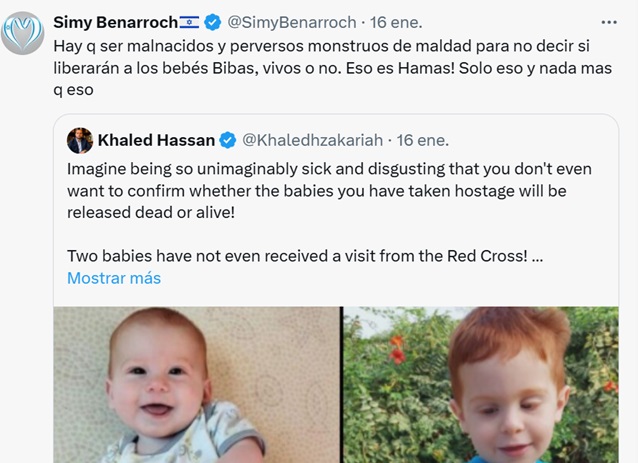Open the Khaled Hassan display name link
The height and width of the screenshot is (463, 640).
pyautogui.click(x=156, y=140)
